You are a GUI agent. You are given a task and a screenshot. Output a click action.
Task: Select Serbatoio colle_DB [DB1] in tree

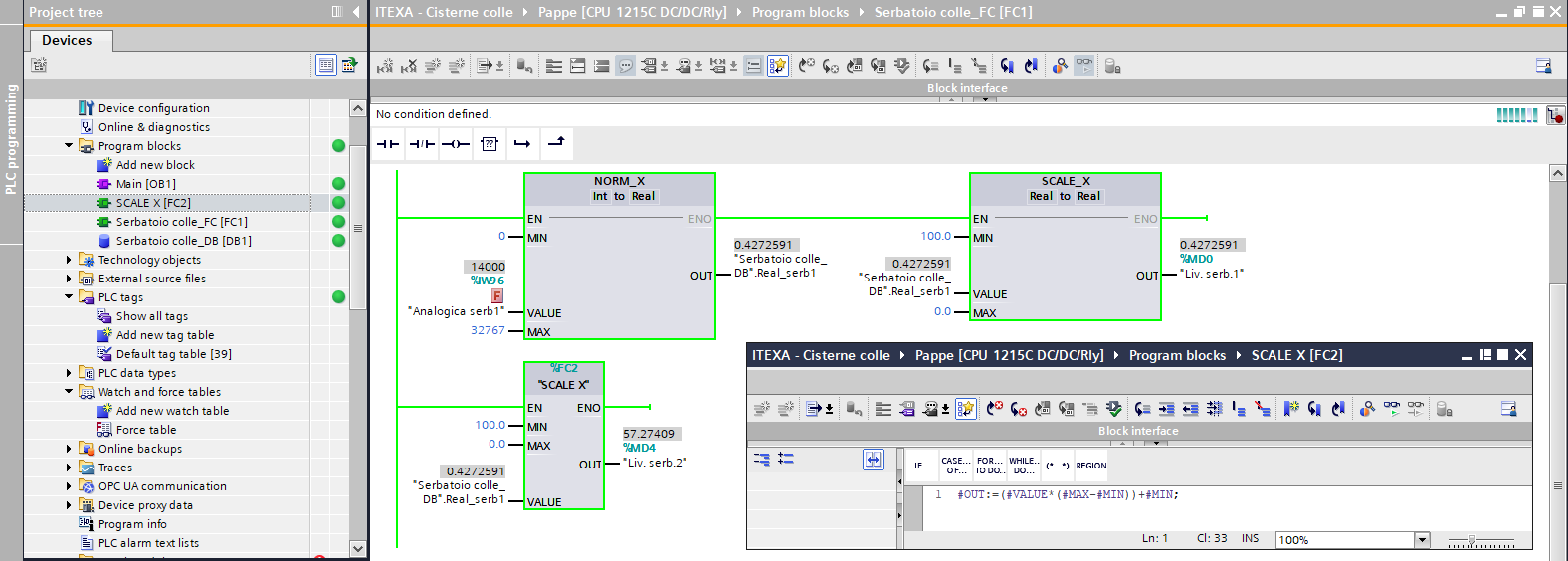(x=183, y=241)
